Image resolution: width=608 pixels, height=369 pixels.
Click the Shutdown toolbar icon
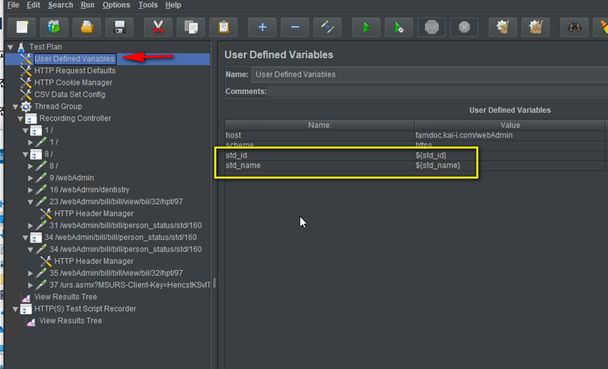tap(464, 27)
